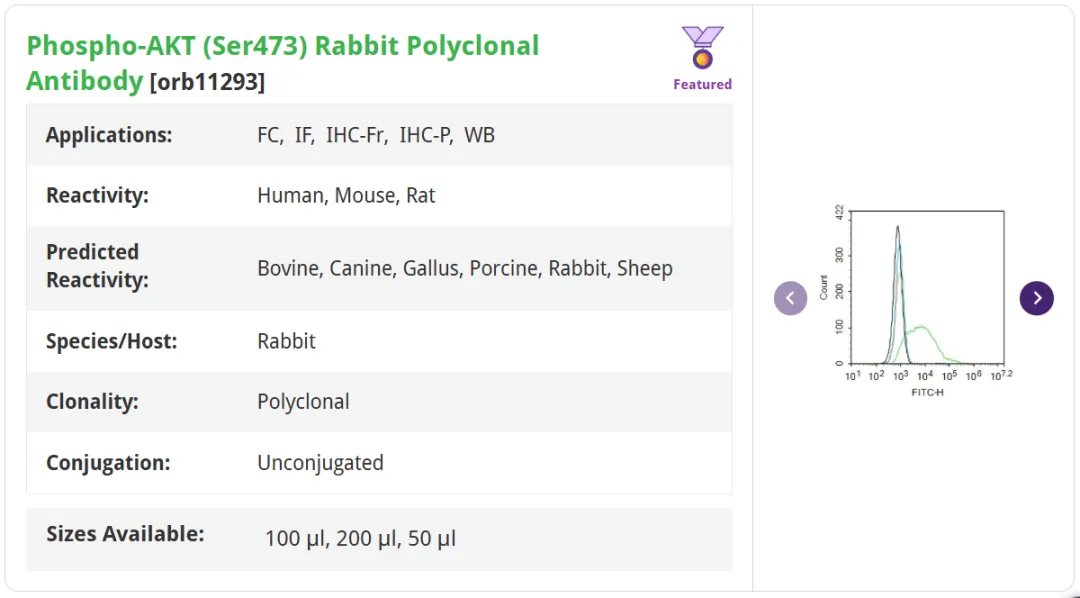Click the Predicted Reactivity species list
Screen dimensions: 1080x598
(x=465, y=268)
